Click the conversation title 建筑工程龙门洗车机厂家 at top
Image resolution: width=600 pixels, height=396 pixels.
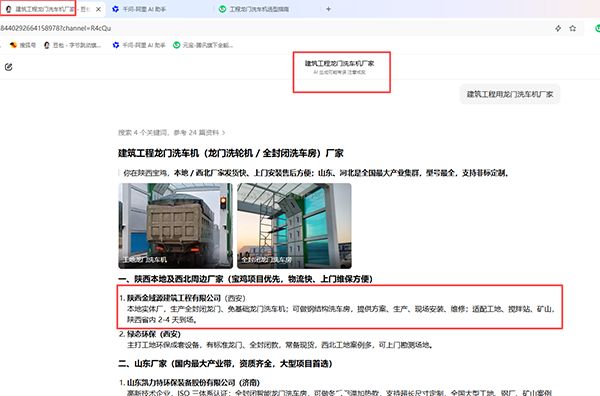pos(339,64)
